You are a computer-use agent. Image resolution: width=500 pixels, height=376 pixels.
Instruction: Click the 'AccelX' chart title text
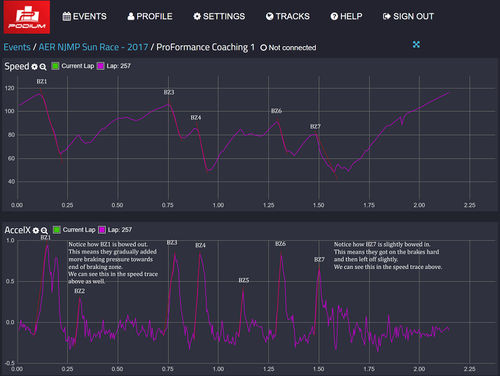(x=17, y=230)
